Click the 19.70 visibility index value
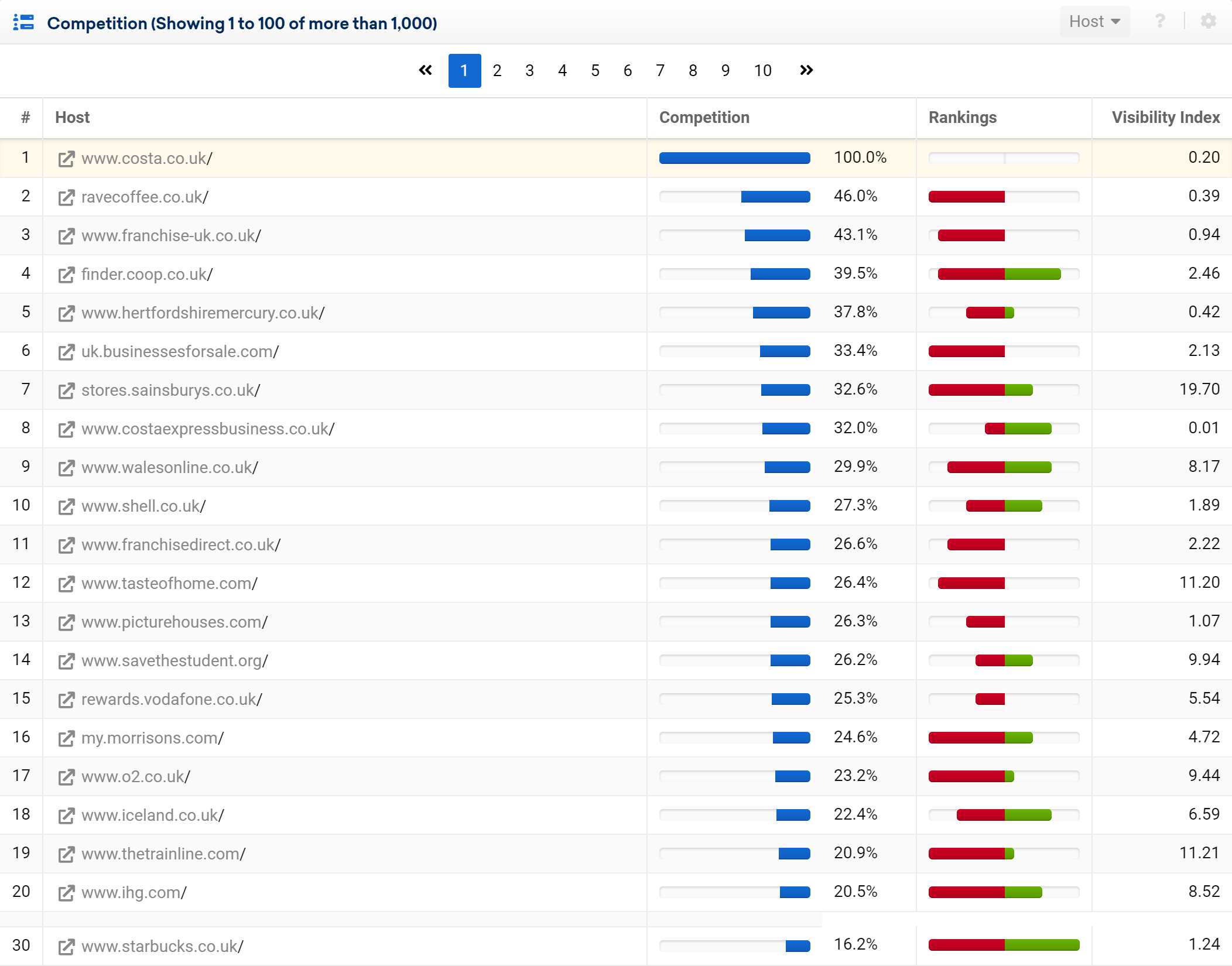The image size is (1232, 966). 1199,389
